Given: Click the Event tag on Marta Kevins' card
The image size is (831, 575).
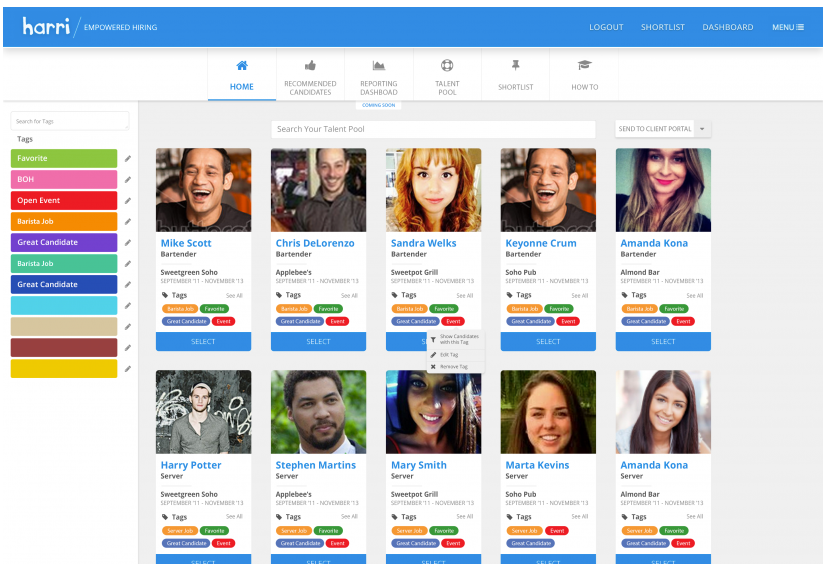Looking at the screenshot, I should [x=557, y=530].
